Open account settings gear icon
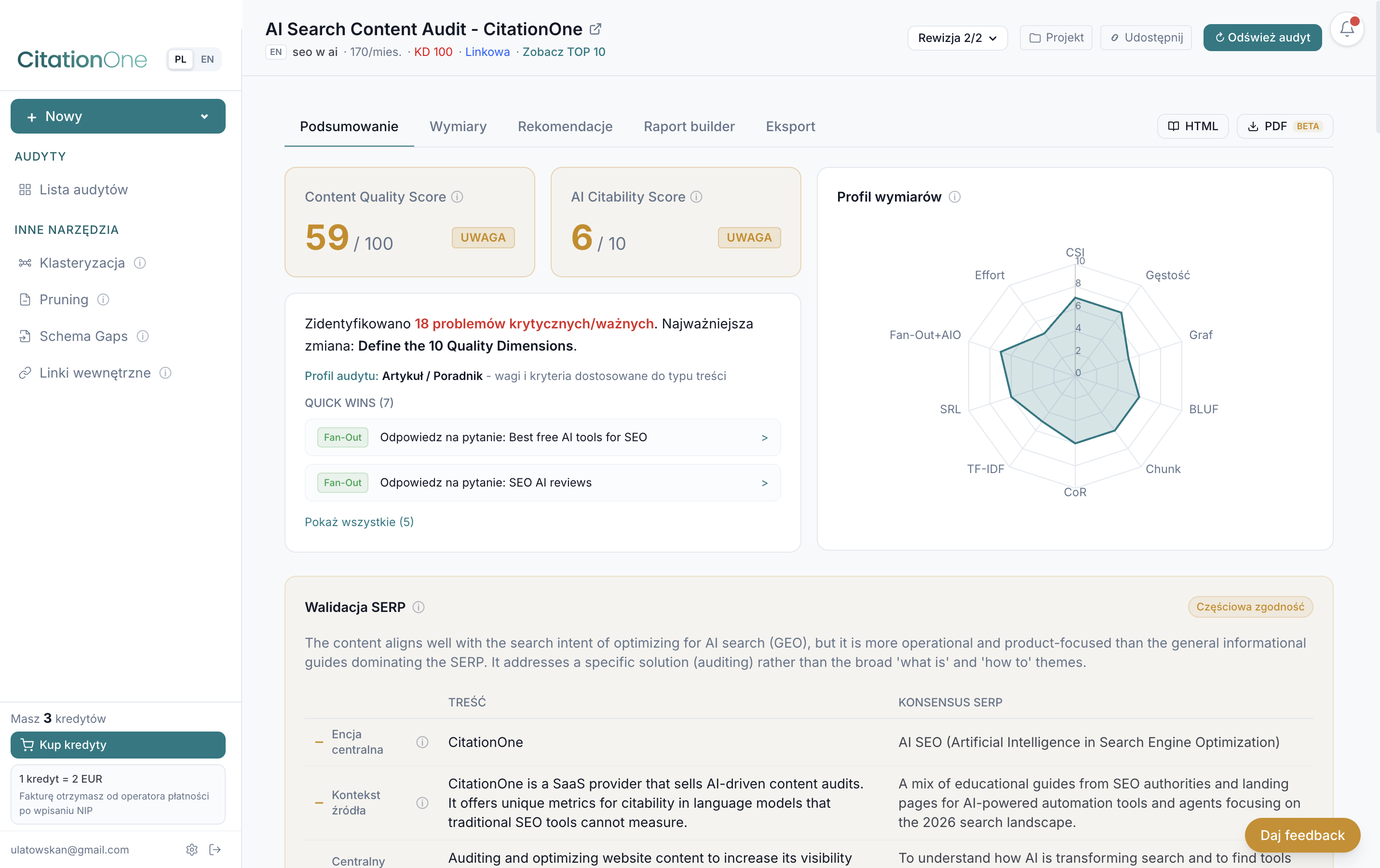Image resolution: width=1380 pixels, height=868 pixels. tap(192, 849)
